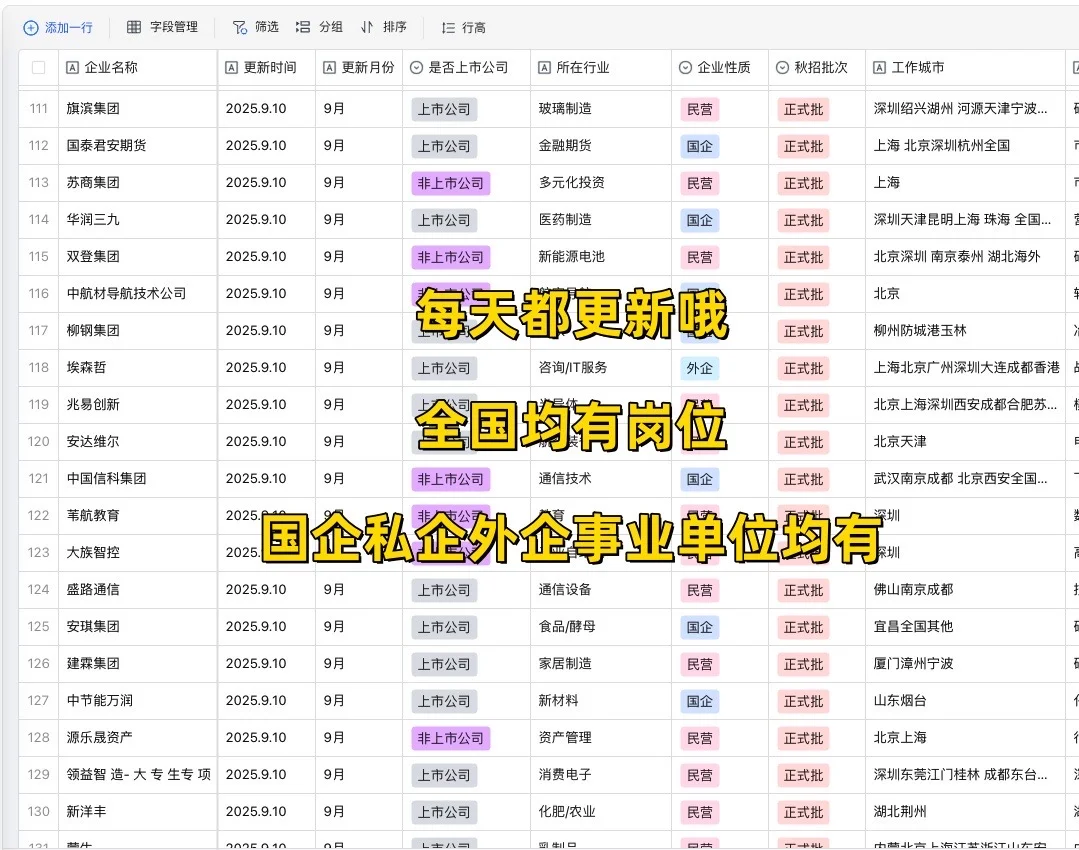
Task: Select the cell 建霖集团
Action: coord(138,664)
